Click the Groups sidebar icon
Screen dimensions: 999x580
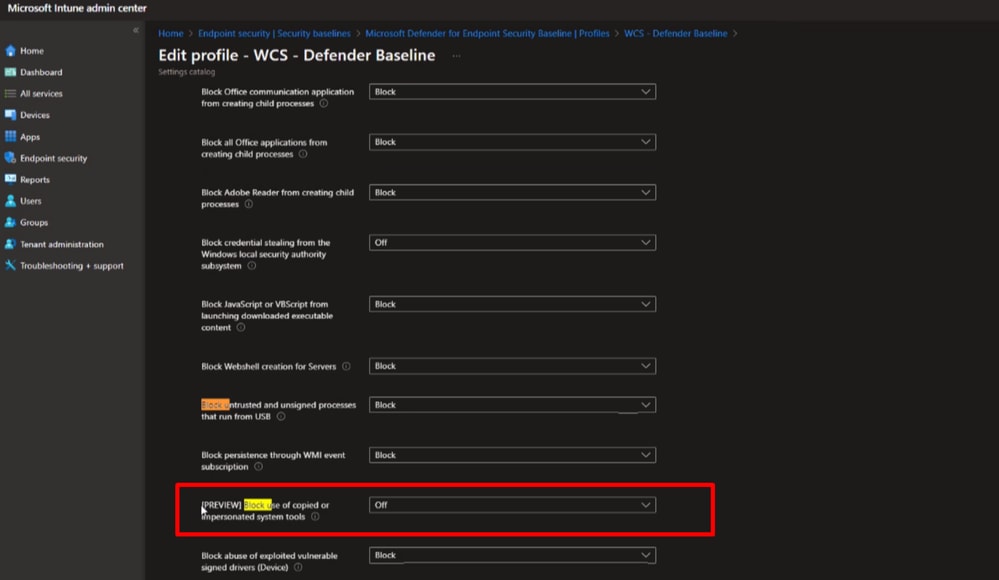click(10, 222)
